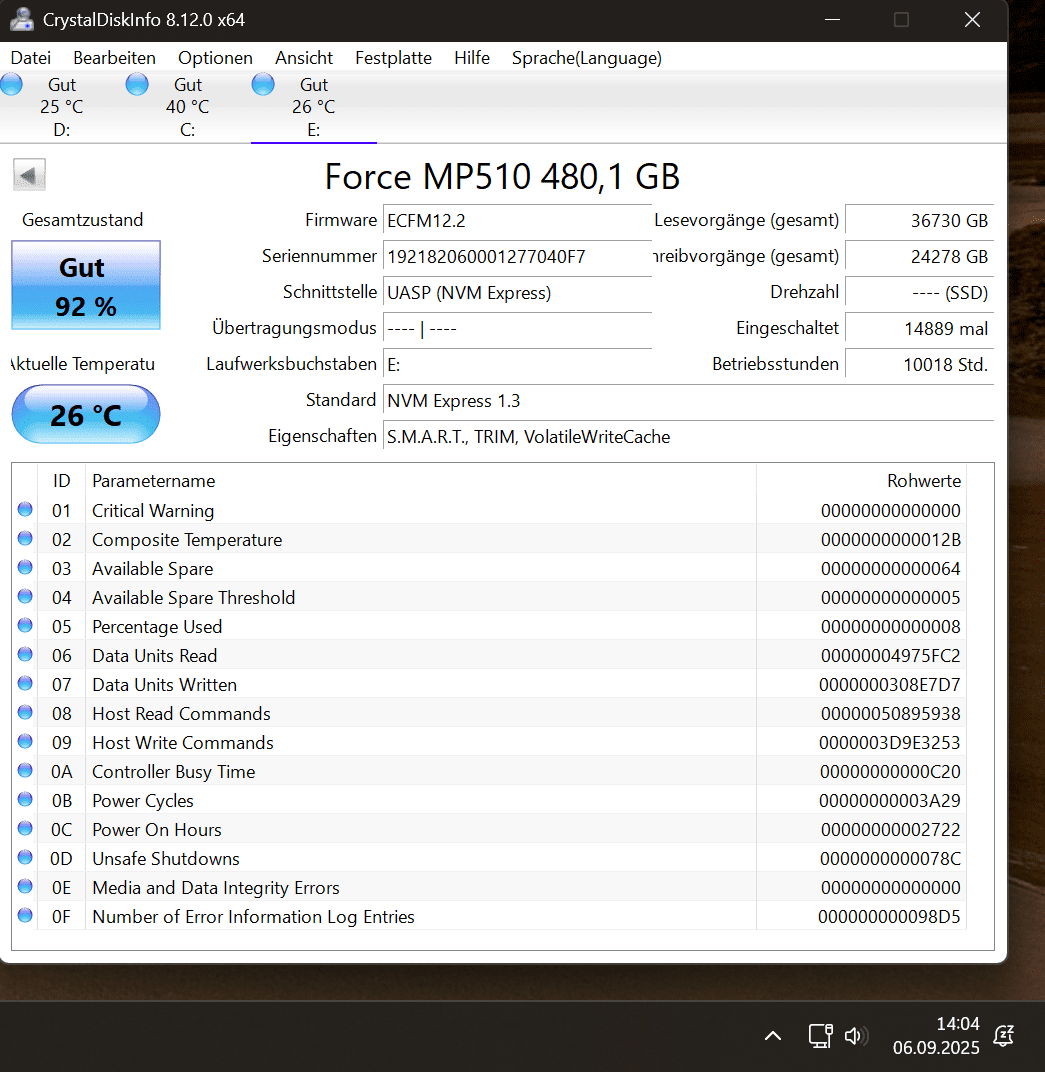The height and width of the screenshot is (1072, 1045).
Task: Click Laufwerksbuchstaben field E:
Action: pos(517,364)
